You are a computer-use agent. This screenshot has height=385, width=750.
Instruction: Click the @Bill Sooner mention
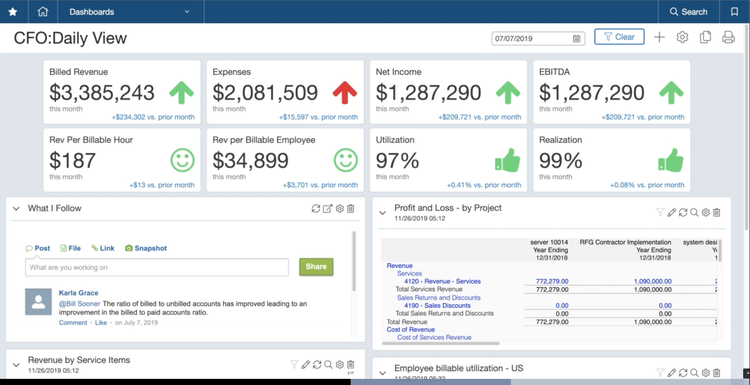pos(80,304)
